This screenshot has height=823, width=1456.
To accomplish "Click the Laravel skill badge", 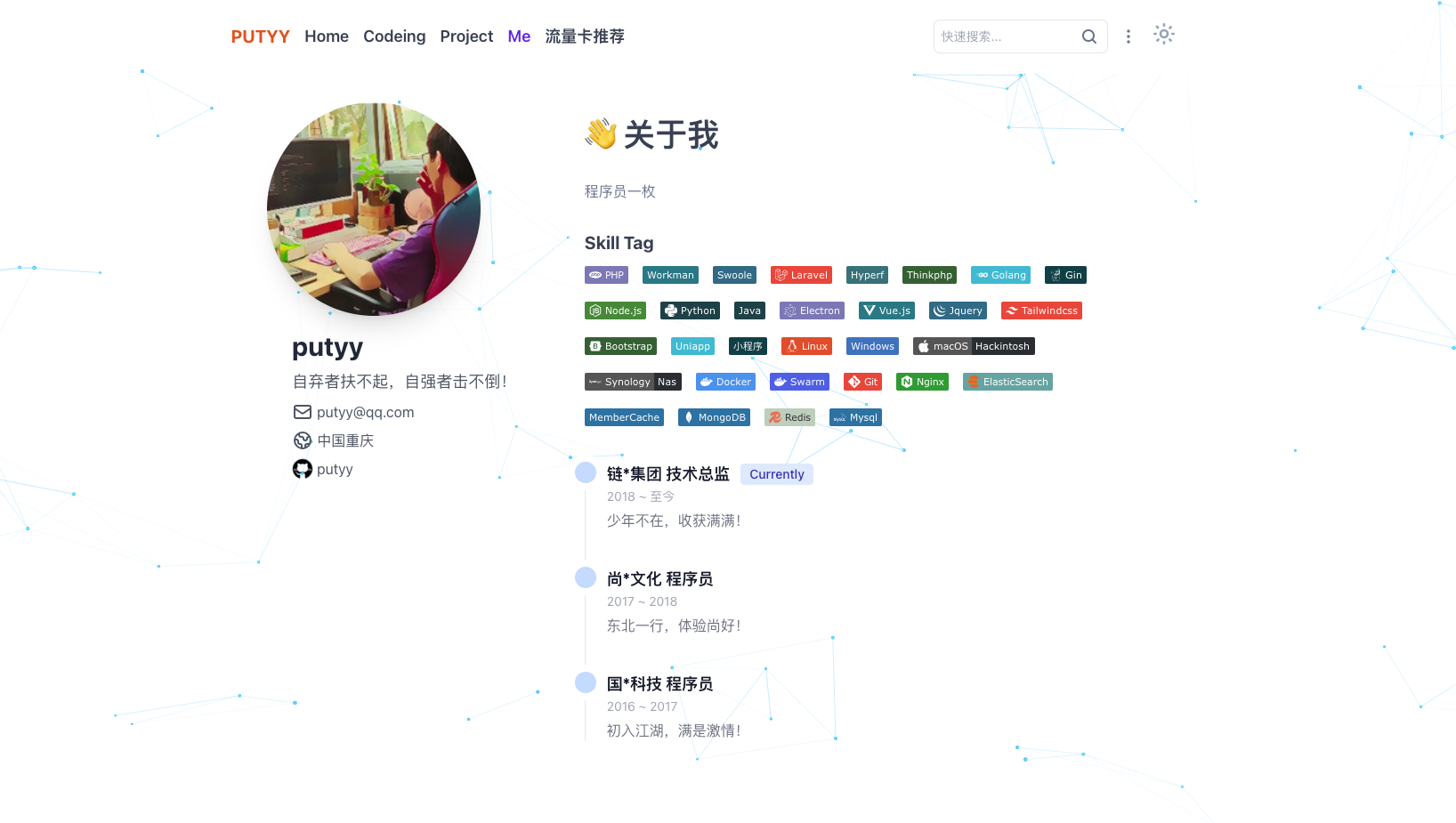I will [x=801, y=275].
